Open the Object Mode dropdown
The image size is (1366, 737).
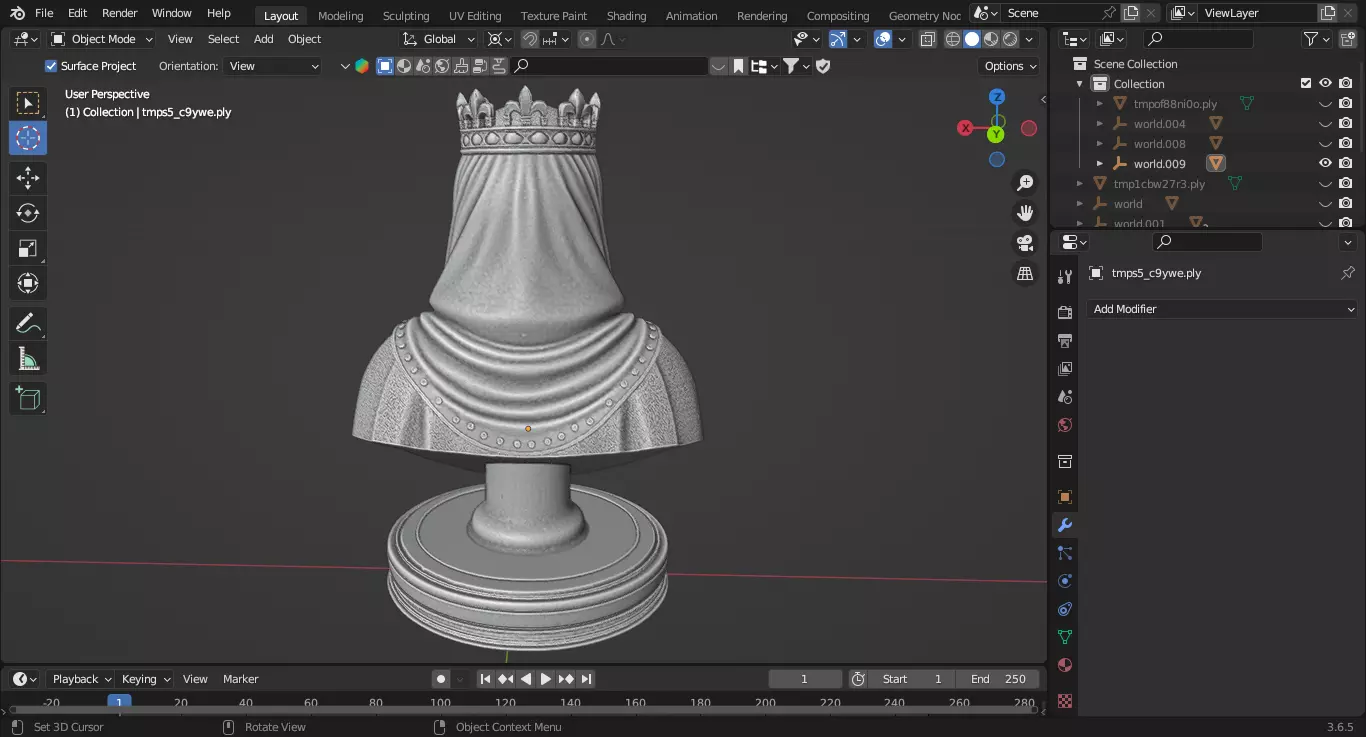(x=102, y=39)
